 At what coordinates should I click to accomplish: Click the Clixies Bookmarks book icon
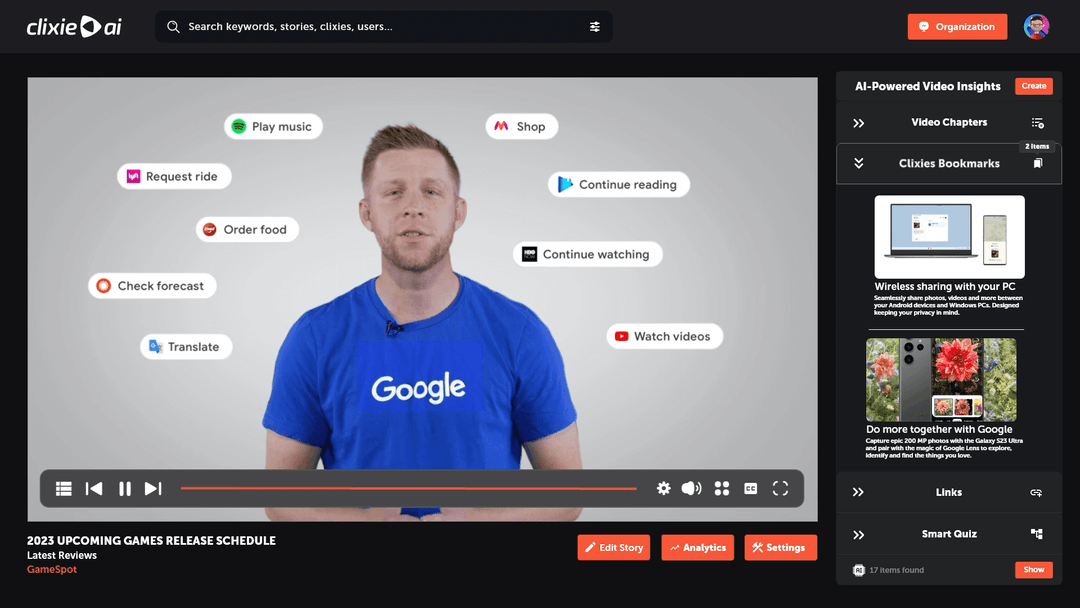pos(1038,163)
